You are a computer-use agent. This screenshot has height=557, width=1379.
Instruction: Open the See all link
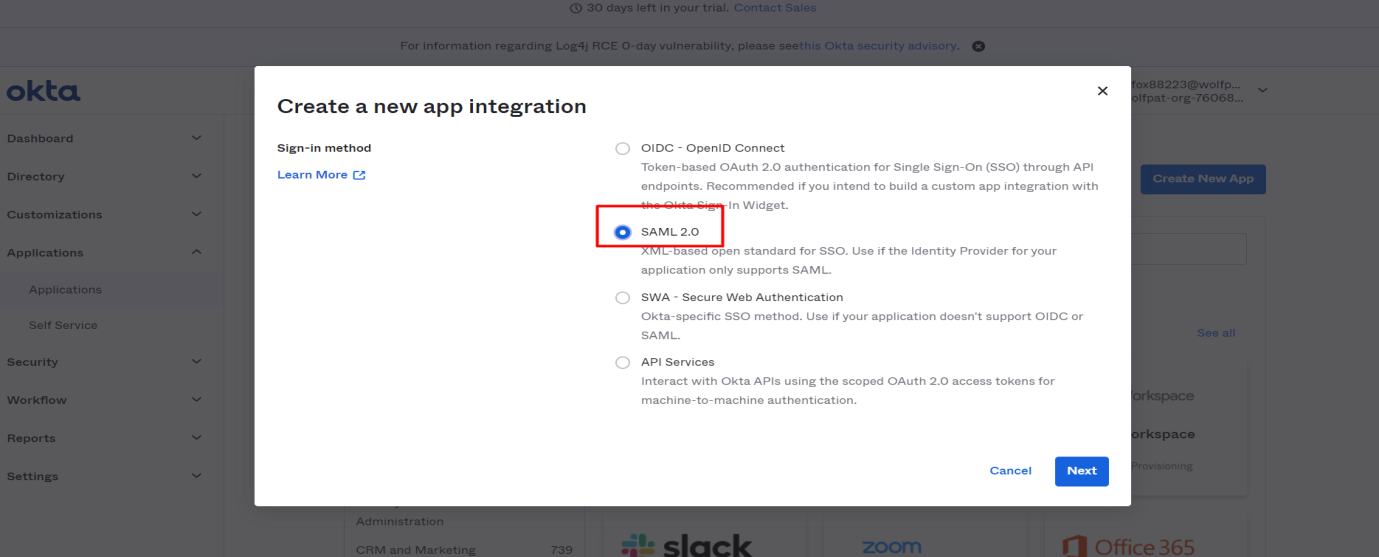[x=1216, y=333]
